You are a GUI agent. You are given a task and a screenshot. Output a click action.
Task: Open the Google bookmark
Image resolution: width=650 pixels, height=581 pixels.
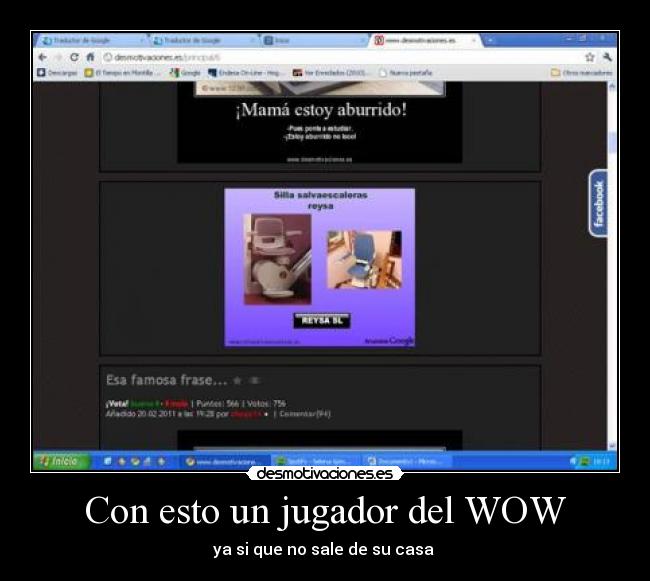(x=185, y=73)
